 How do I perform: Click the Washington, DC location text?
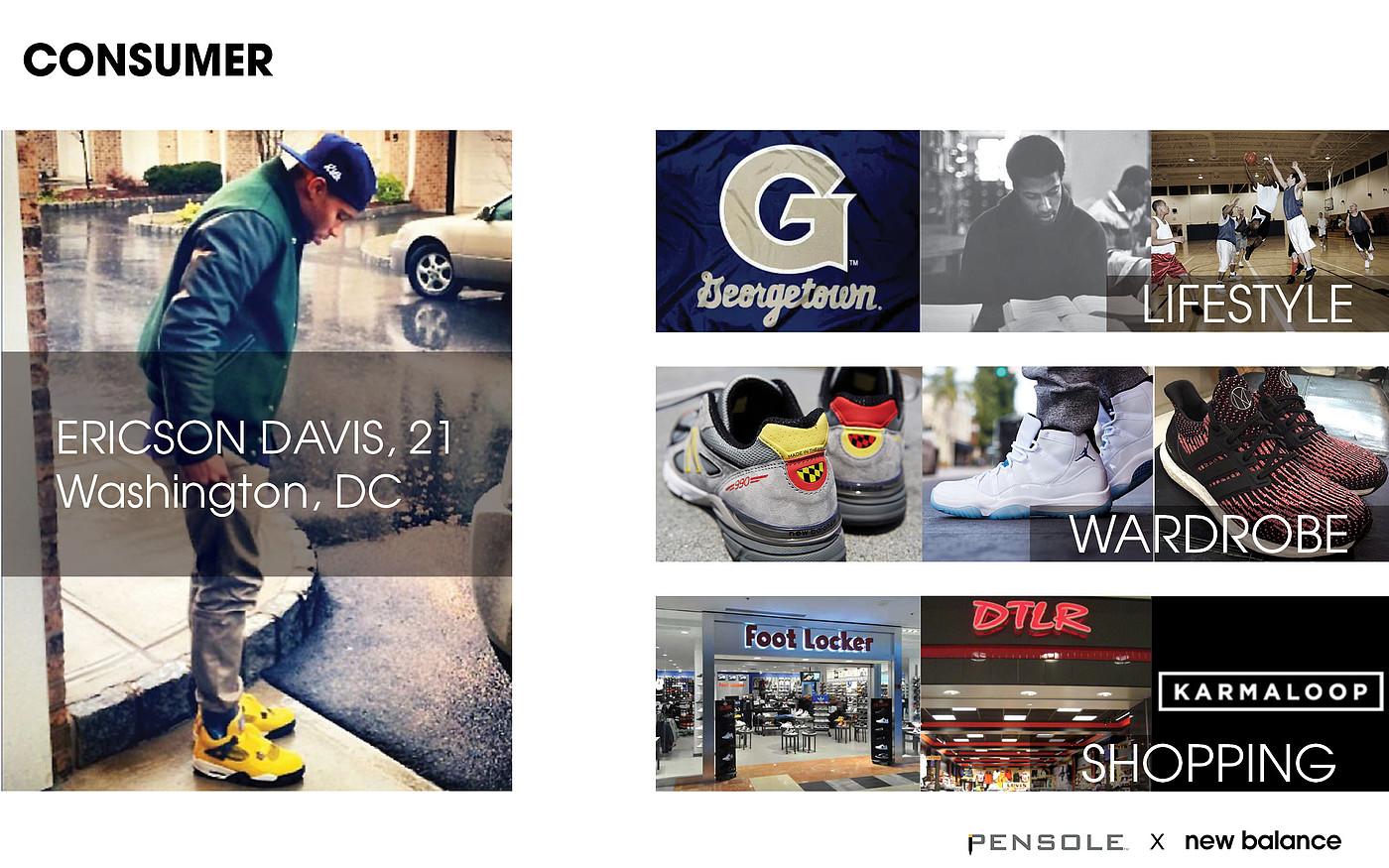(x=228, y=491)
